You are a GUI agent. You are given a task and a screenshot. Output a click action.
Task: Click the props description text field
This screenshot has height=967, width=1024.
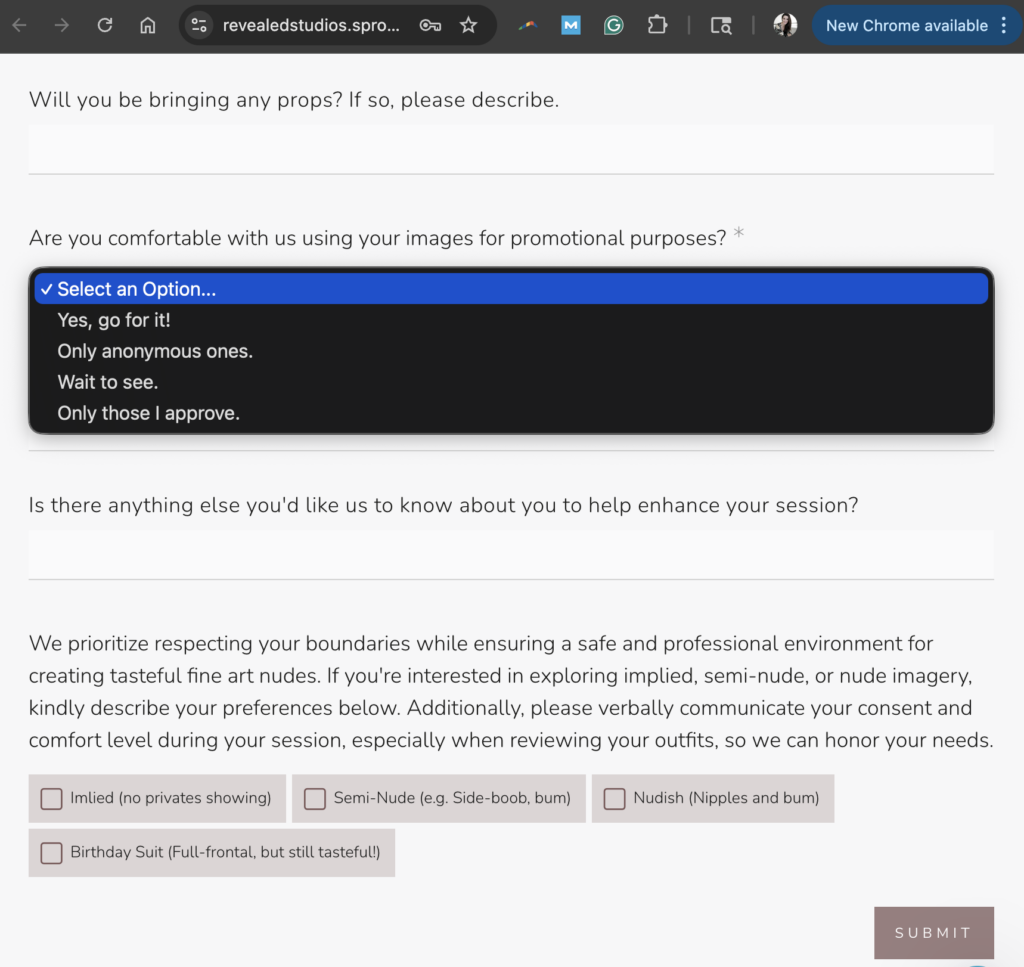(x=511, y=150)
